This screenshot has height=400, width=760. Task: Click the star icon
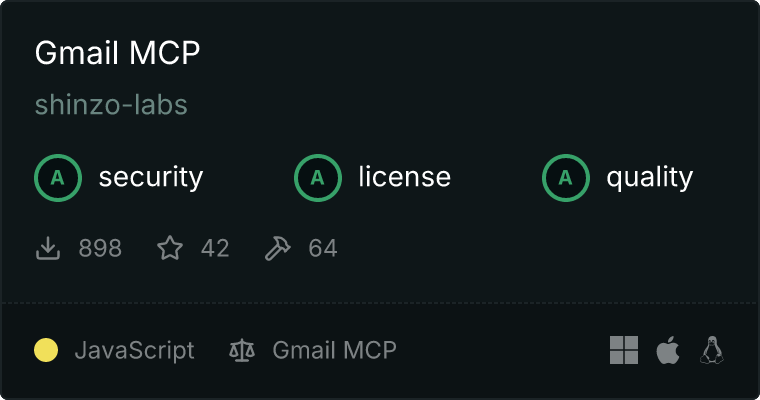coord(170,248)
